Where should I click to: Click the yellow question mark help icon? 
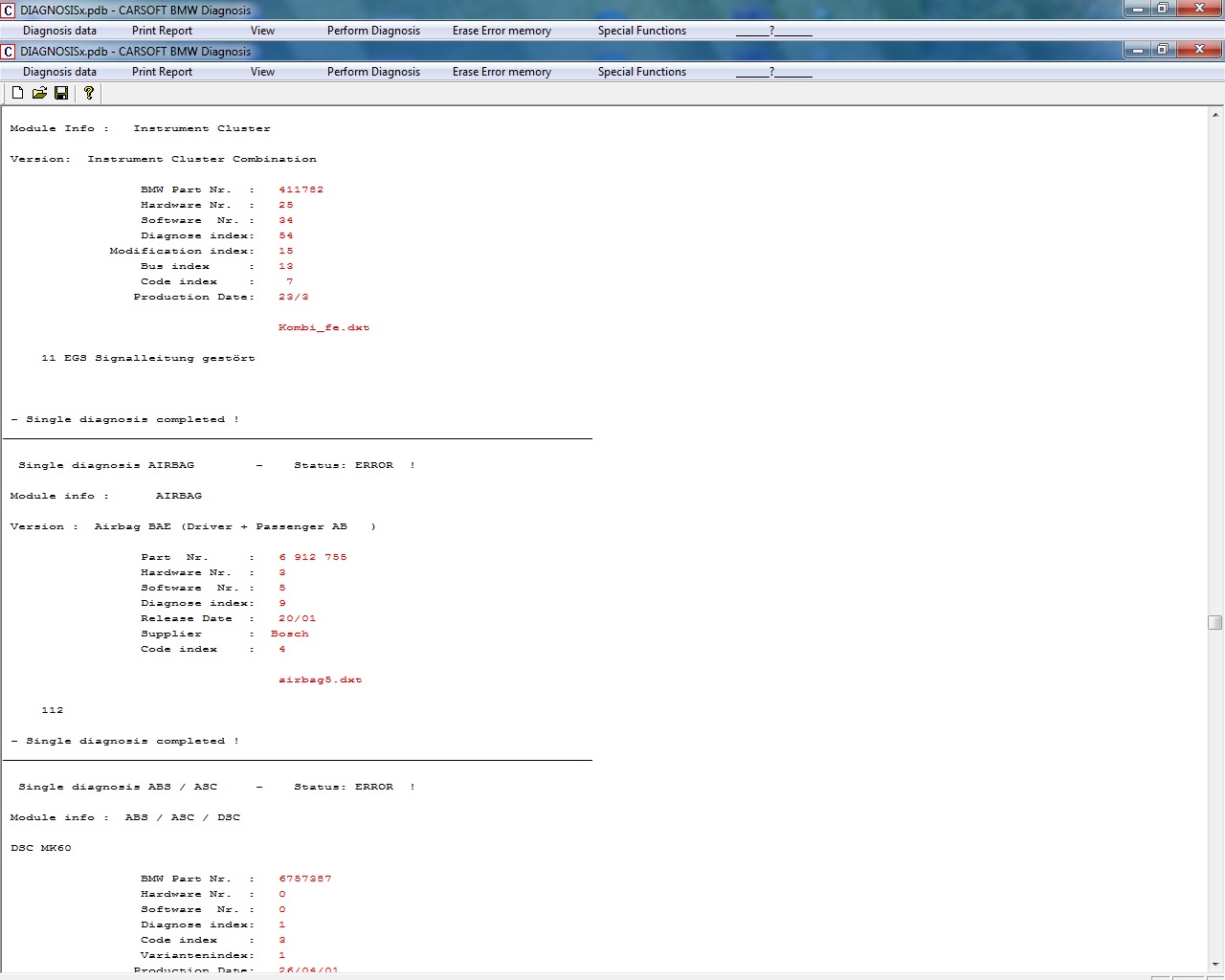(x=89, y=93)
